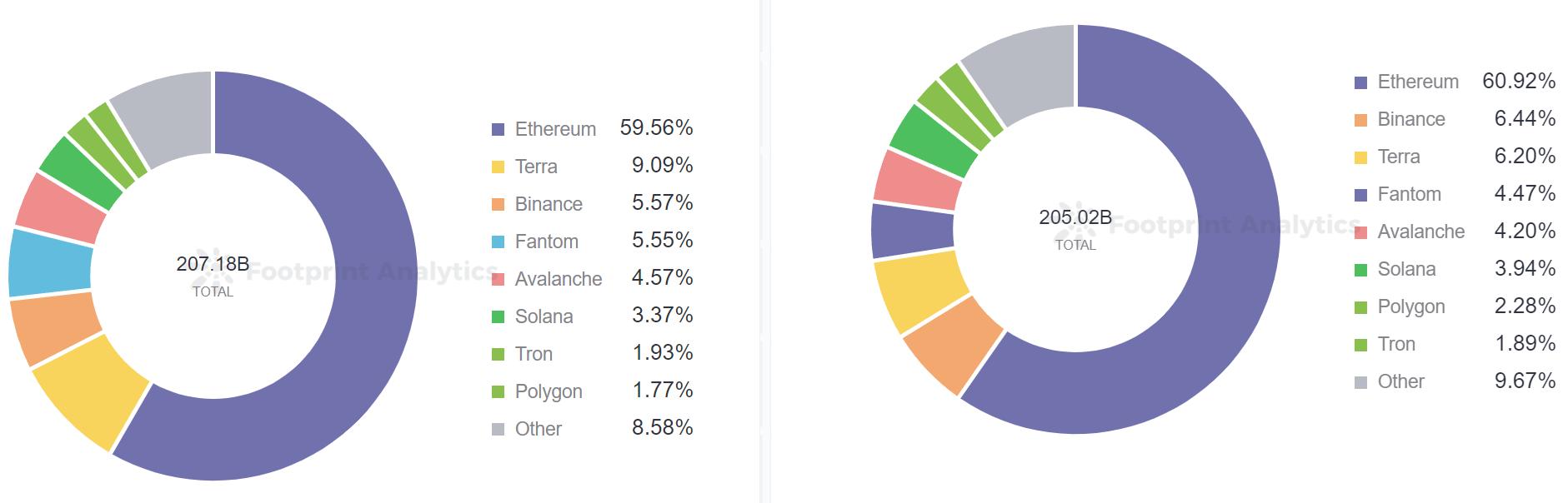Toggle the Solana legend label showing 3.37%
Screen dimensions: 1568x503
click(x=544, y=316)
